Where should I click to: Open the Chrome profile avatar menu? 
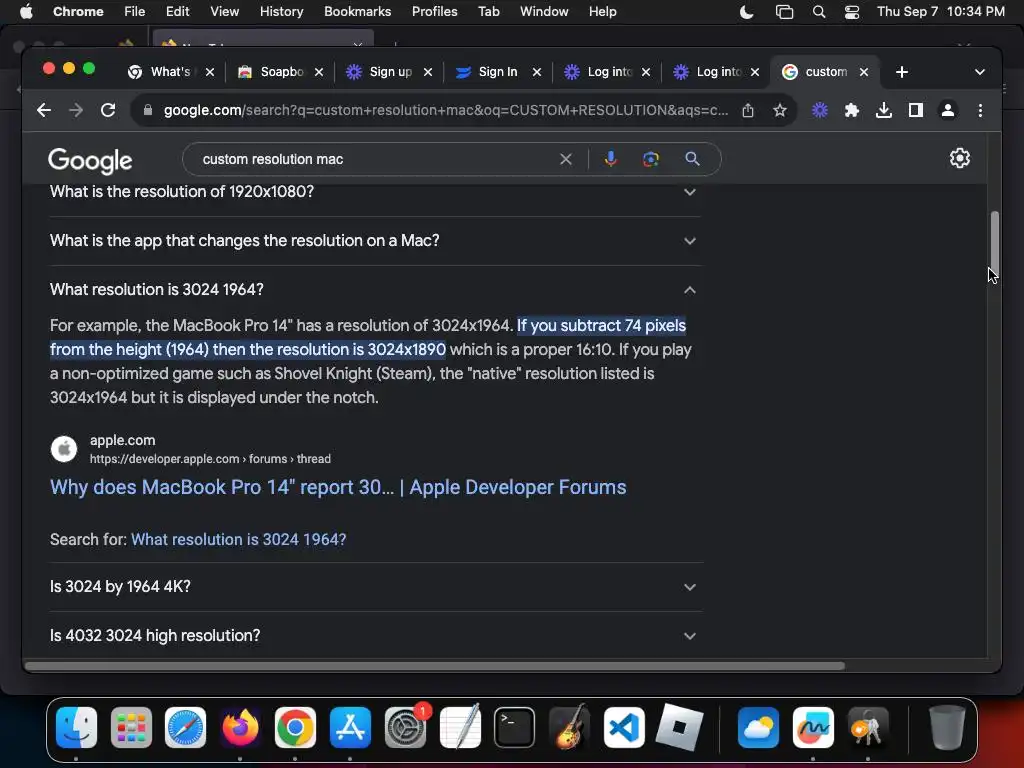click(948, 110)
